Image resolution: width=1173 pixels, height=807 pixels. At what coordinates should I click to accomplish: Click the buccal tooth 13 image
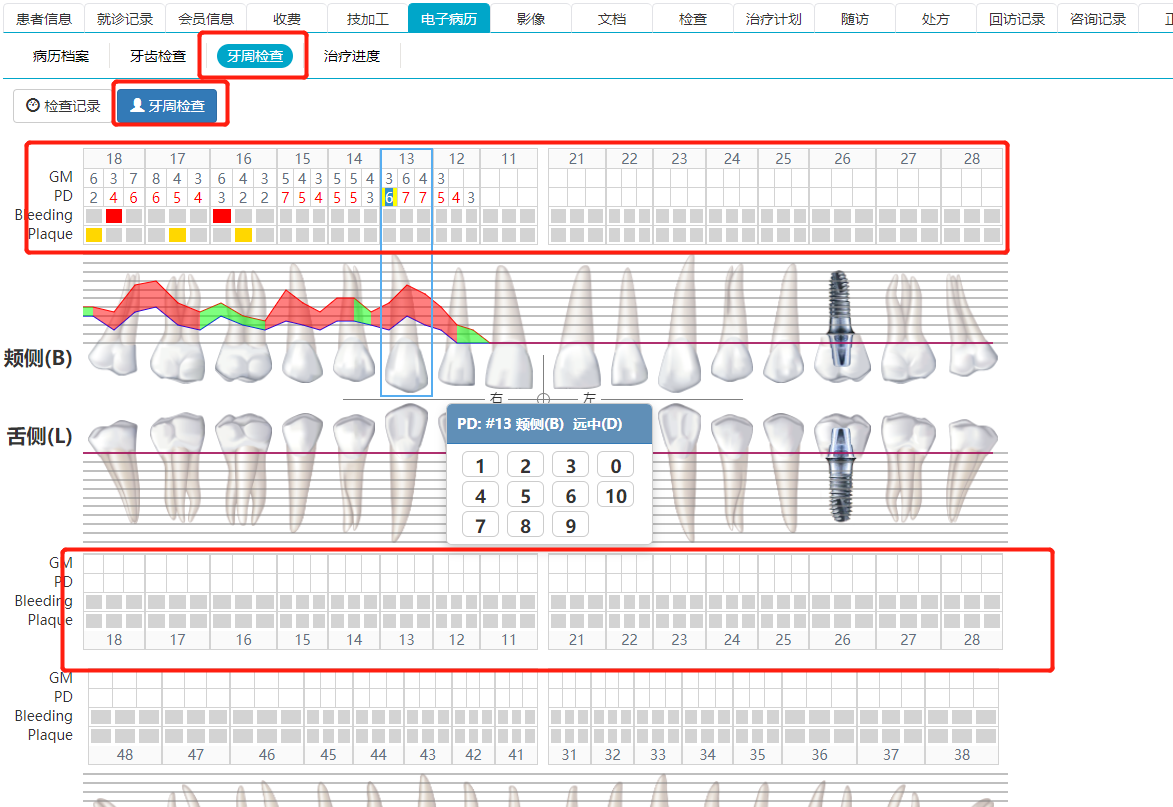(406, 325)
